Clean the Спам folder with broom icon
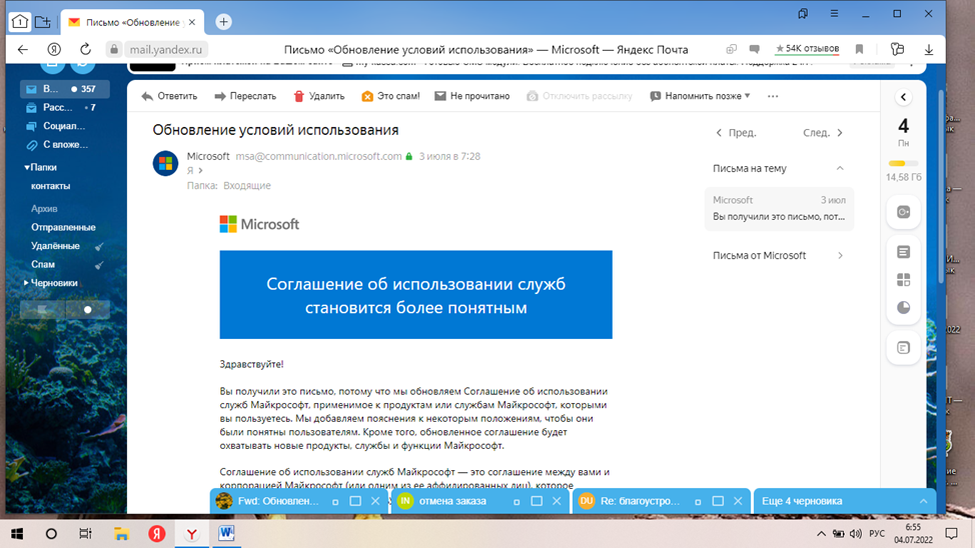The image size is (975, 548). coord(99,265)
